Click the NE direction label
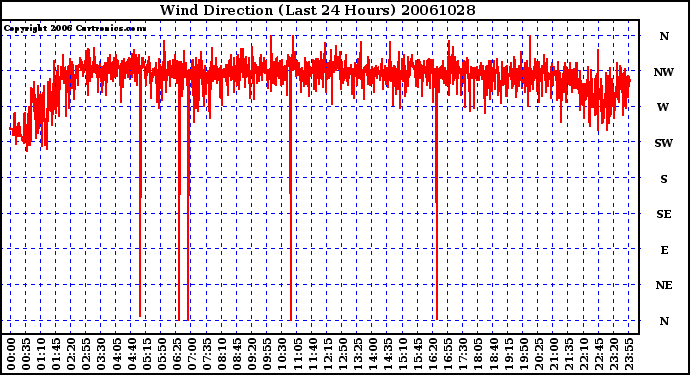Screen dimensions: 690x375 coord(664,285)
